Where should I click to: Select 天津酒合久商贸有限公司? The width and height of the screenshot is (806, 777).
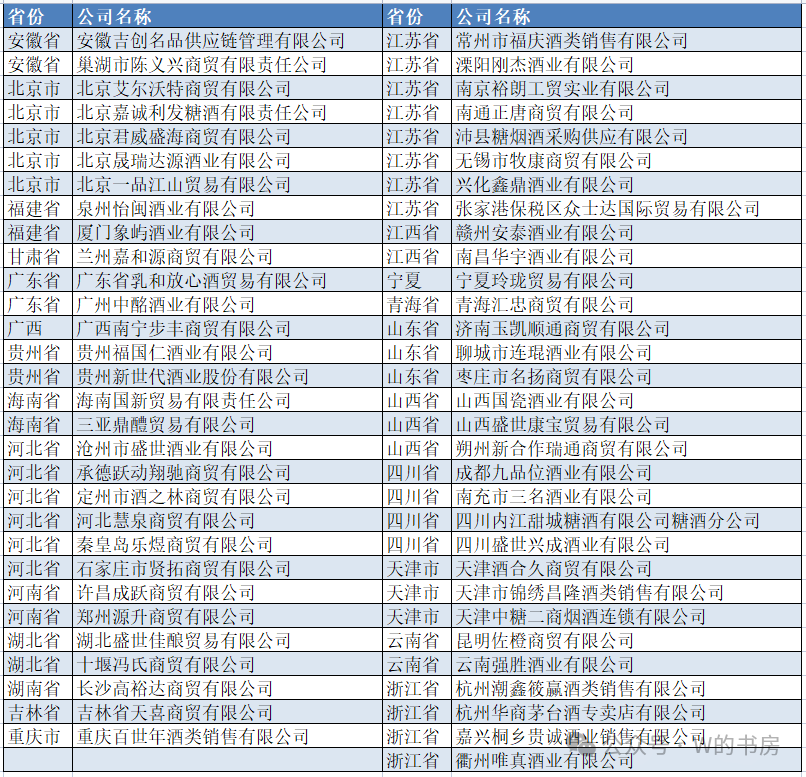(627, 568)
